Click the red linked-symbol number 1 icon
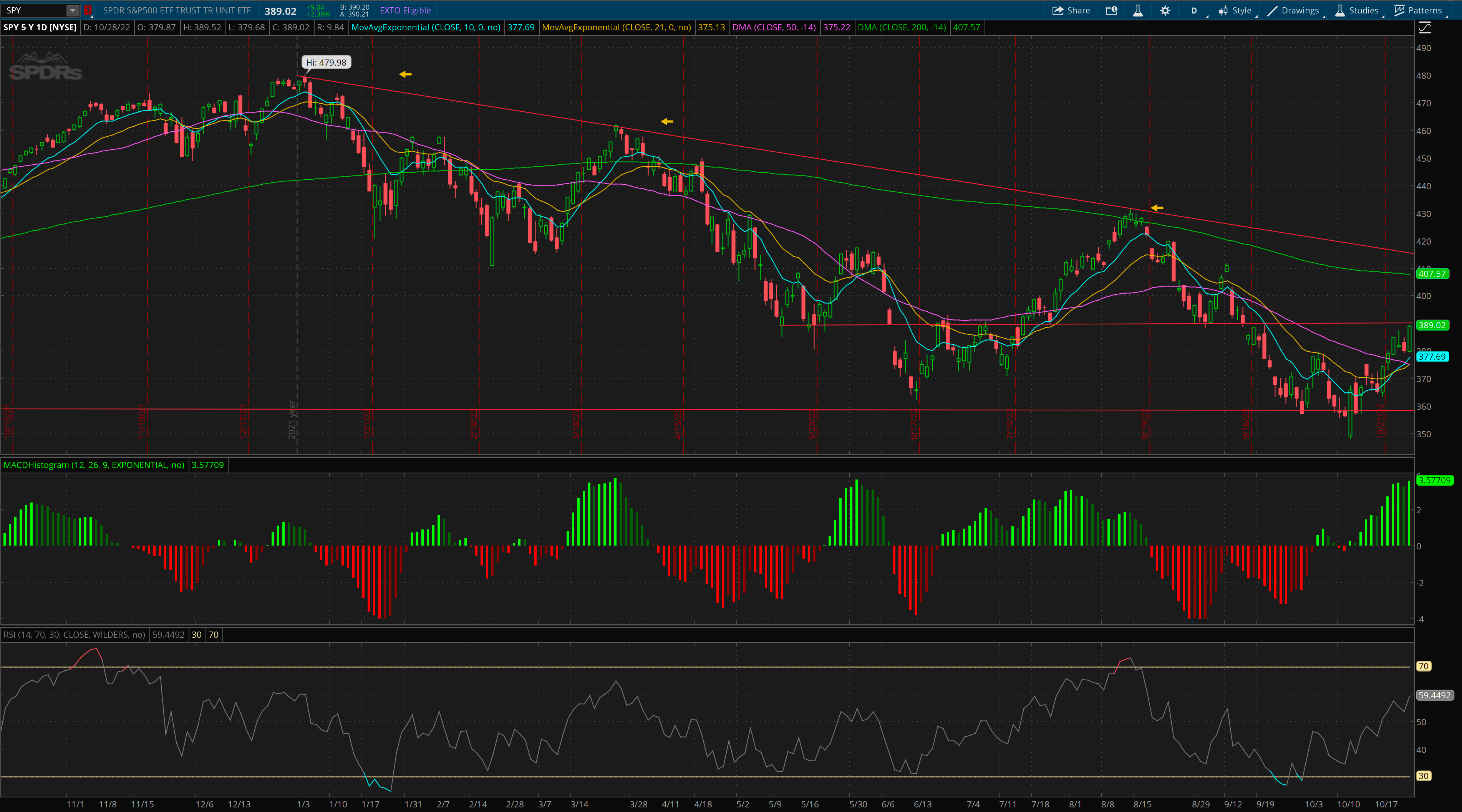 88,10
